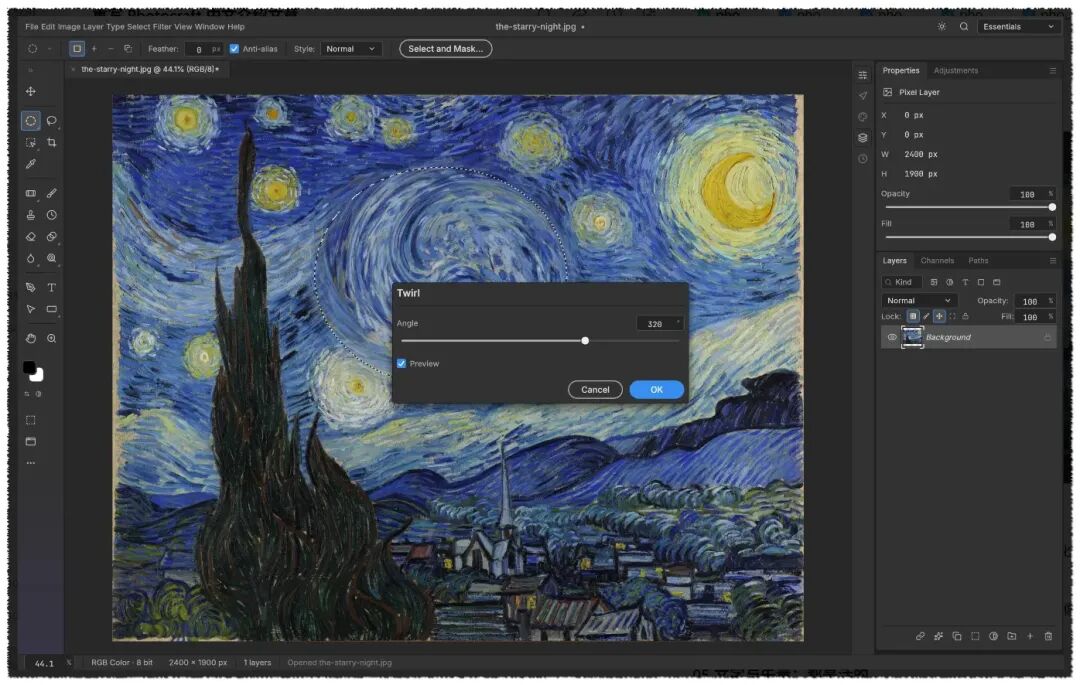
Task: Select the Hand tool
Action: pos(30,339)
